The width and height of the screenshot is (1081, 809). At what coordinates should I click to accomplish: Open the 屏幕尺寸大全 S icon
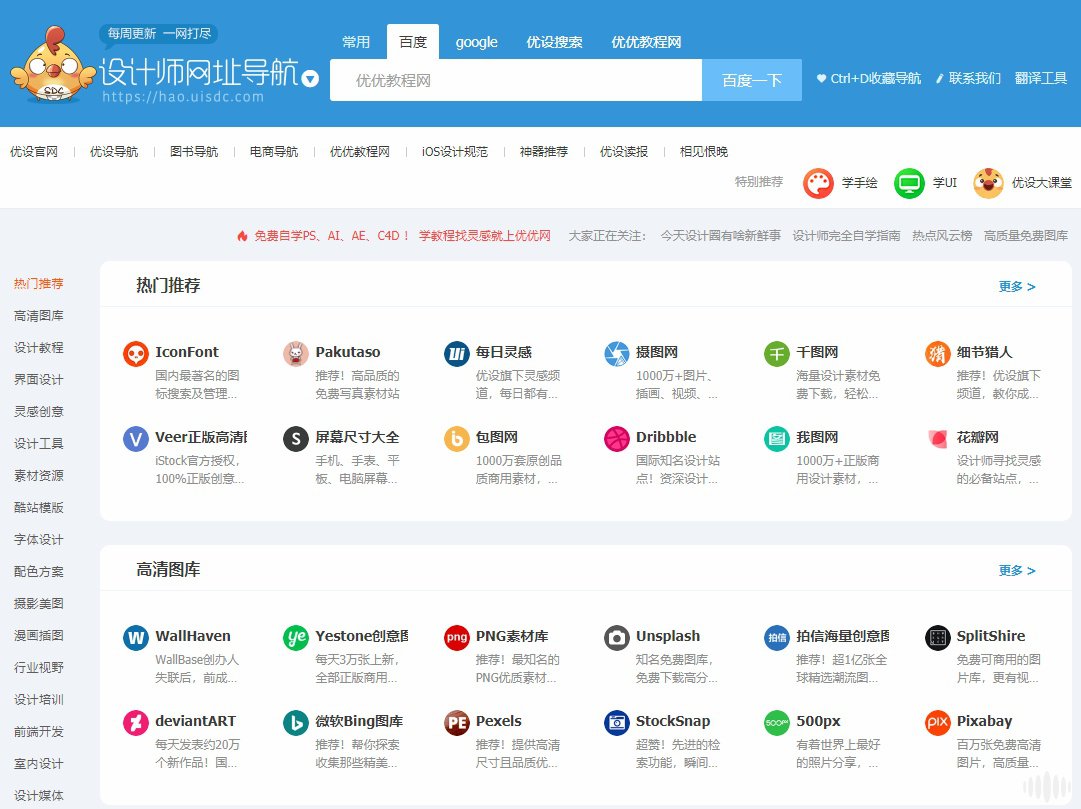click(x=296, y=439)
